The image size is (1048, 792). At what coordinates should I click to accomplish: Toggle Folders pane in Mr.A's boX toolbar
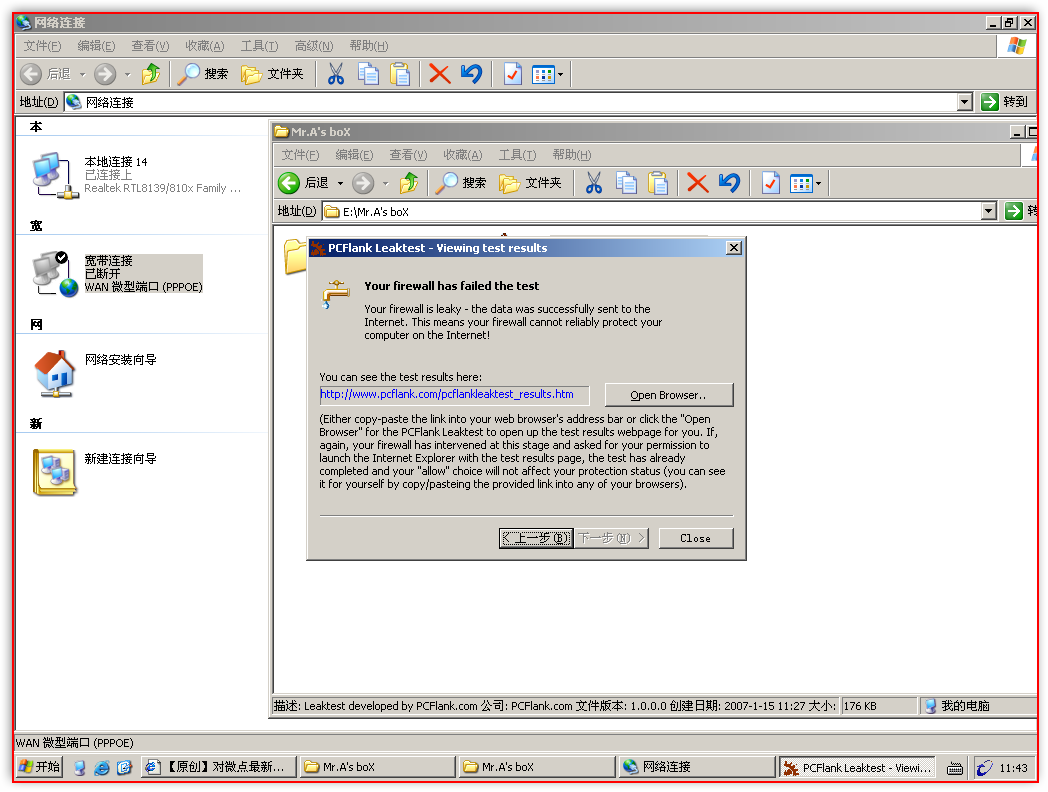[x=530, y=182]
